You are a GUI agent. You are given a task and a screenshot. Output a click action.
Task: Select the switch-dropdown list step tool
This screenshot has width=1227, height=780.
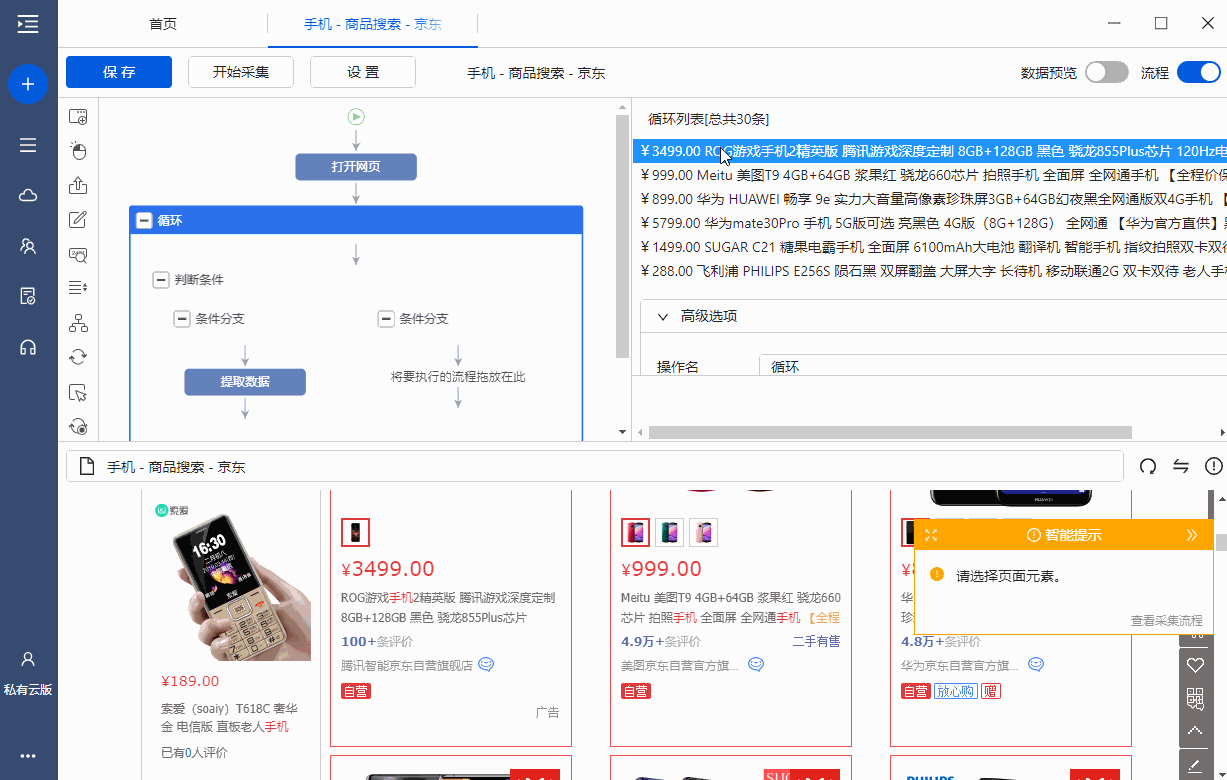pyautogui.click(x=78, y=288)
